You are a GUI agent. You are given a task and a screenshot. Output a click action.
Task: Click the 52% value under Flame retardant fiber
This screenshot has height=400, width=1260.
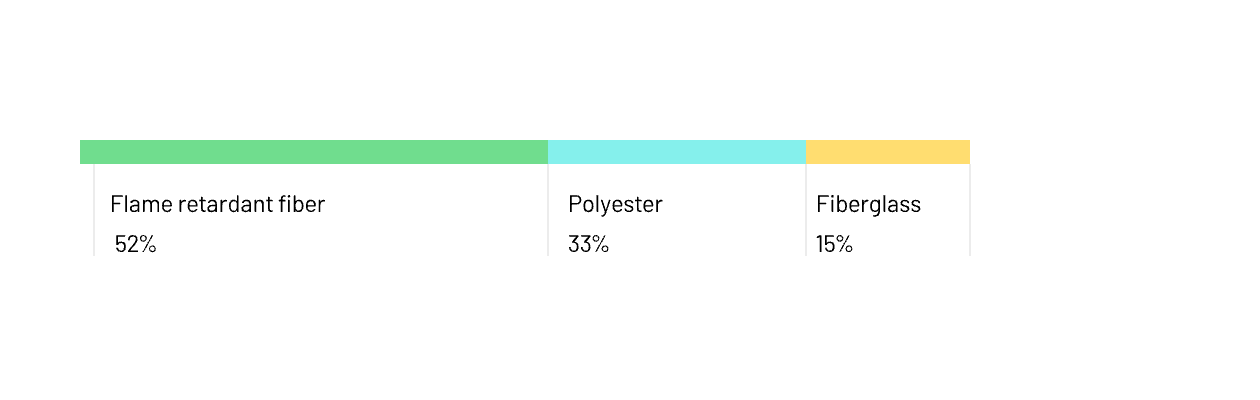pos(136,244)
